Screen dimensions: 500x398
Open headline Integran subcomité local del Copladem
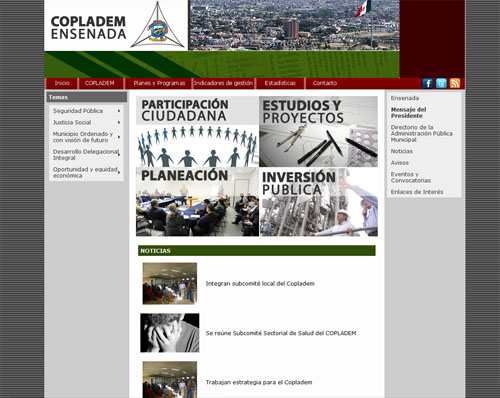[x=260, y=284]
